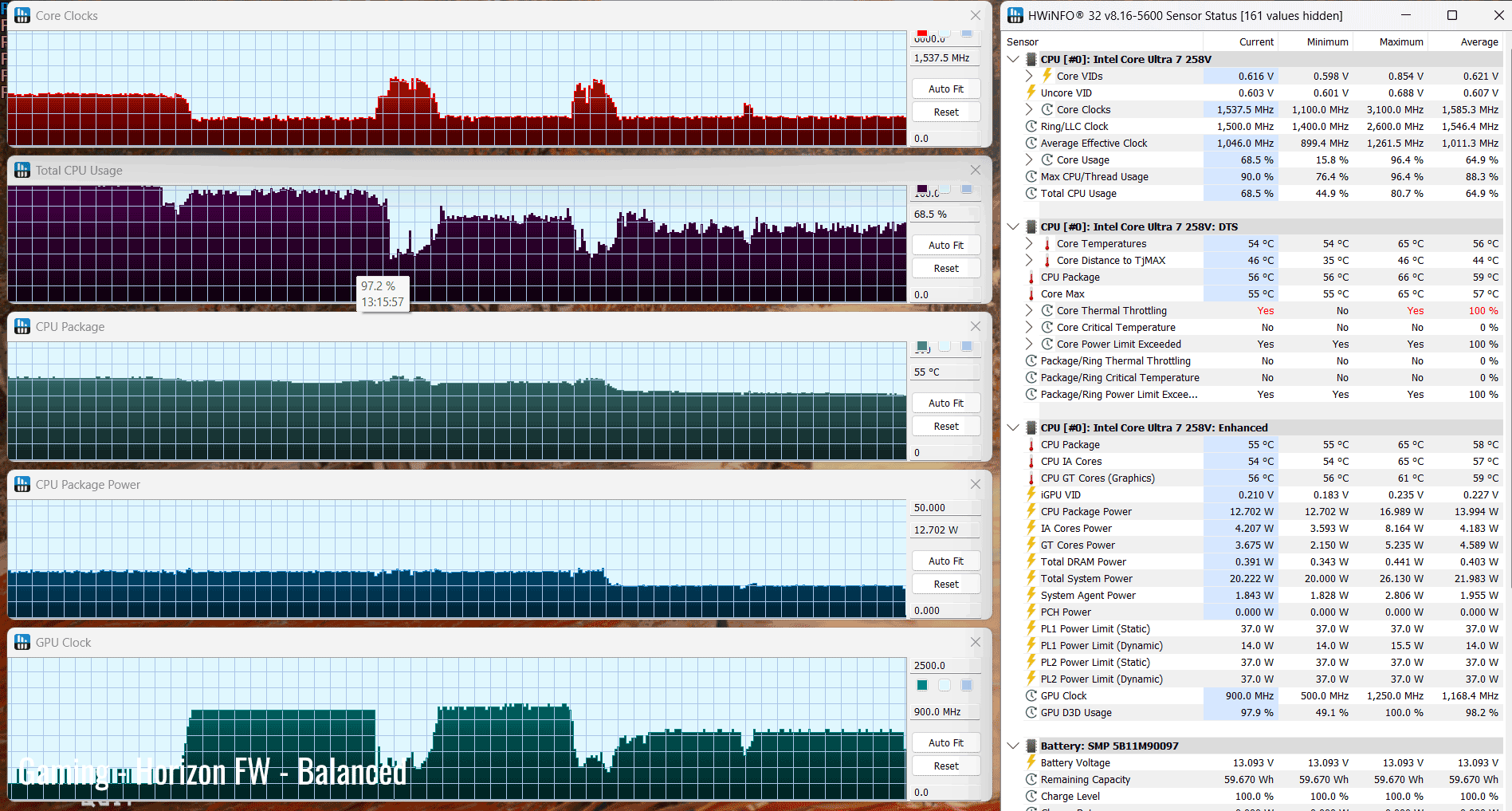Collapse the 258V: Enhanced sensor group
1512x811 pixels.
tap(1013, 427)
